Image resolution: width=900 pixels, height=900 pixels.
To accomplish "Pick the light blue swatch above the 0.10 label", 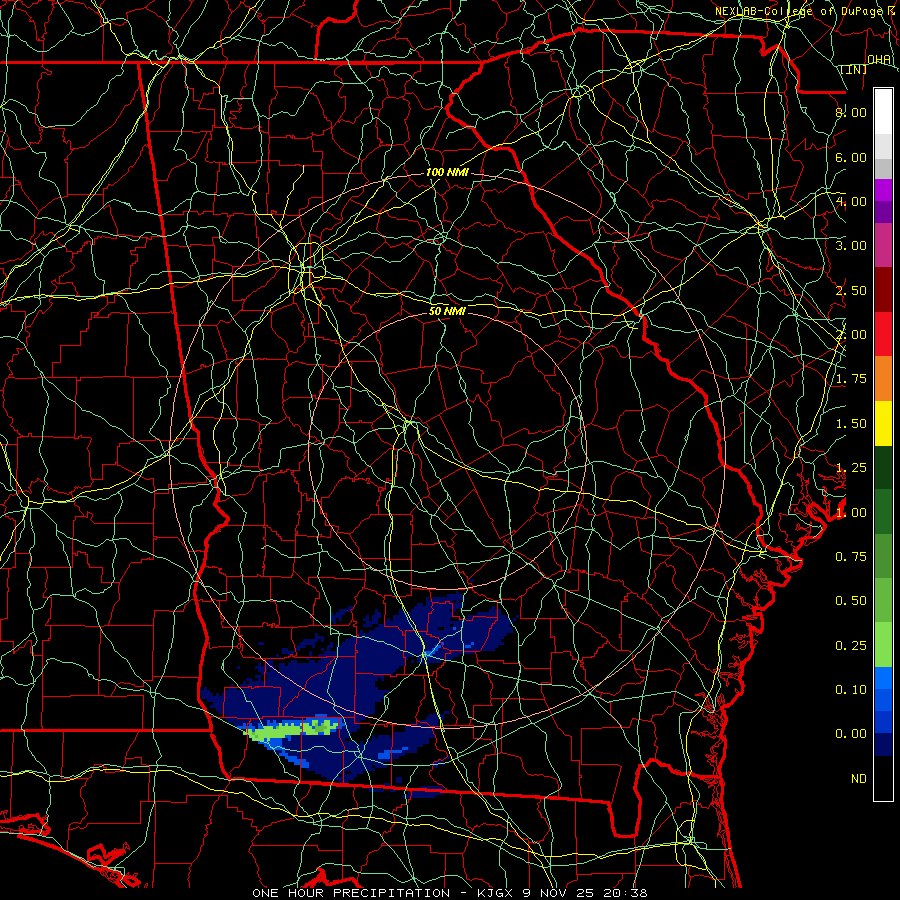I will tap(883, 678).
